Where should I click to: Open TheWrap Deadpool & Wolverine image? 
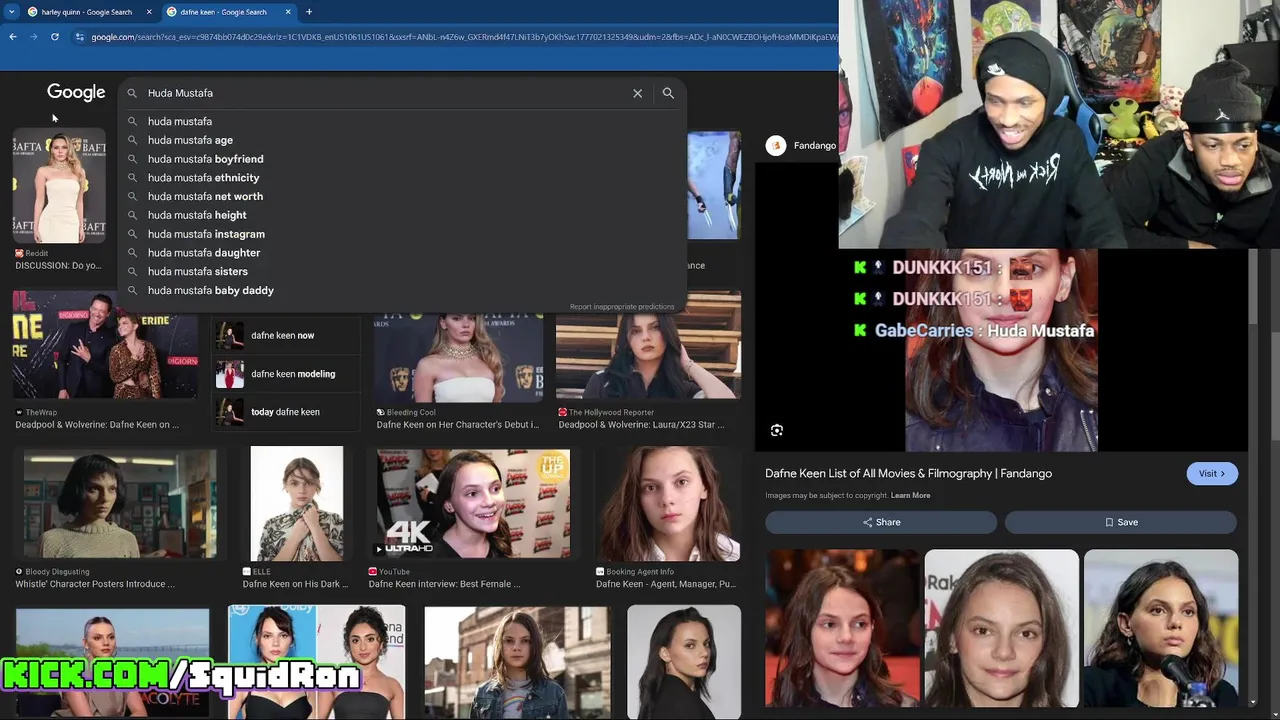pyautogui.click(x=105, y=346)
